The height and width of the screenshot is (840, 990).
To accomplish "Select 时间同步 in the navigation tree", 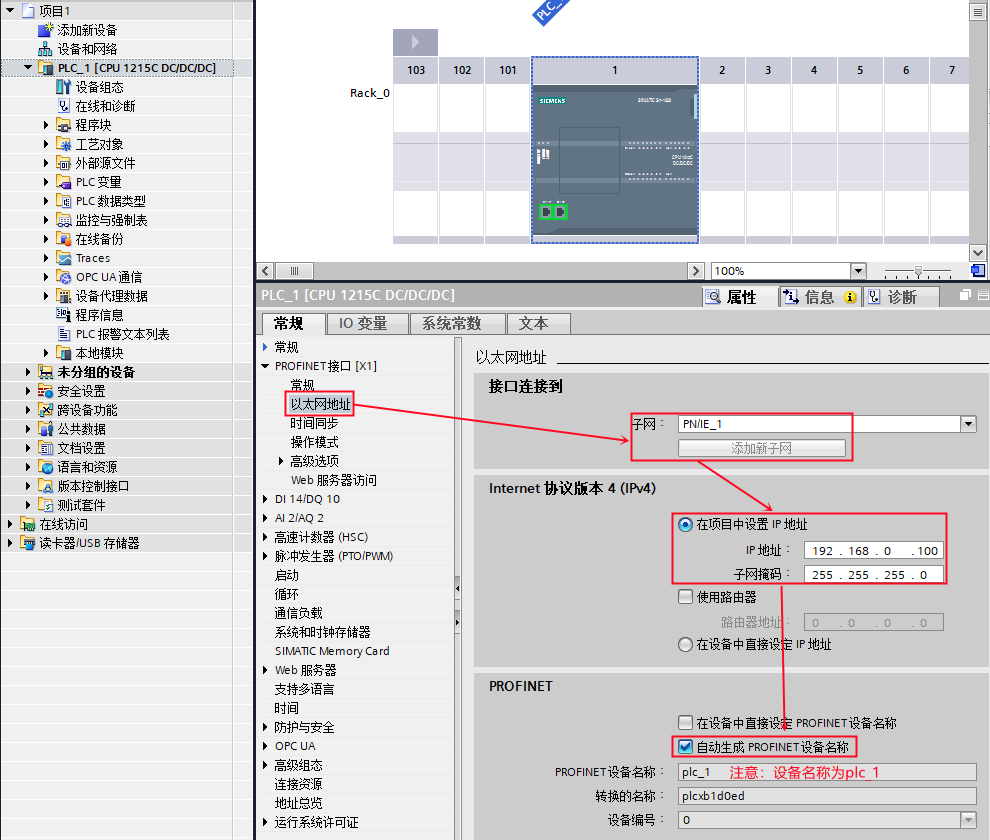I will pyautogui.click(x=314, y=423).
